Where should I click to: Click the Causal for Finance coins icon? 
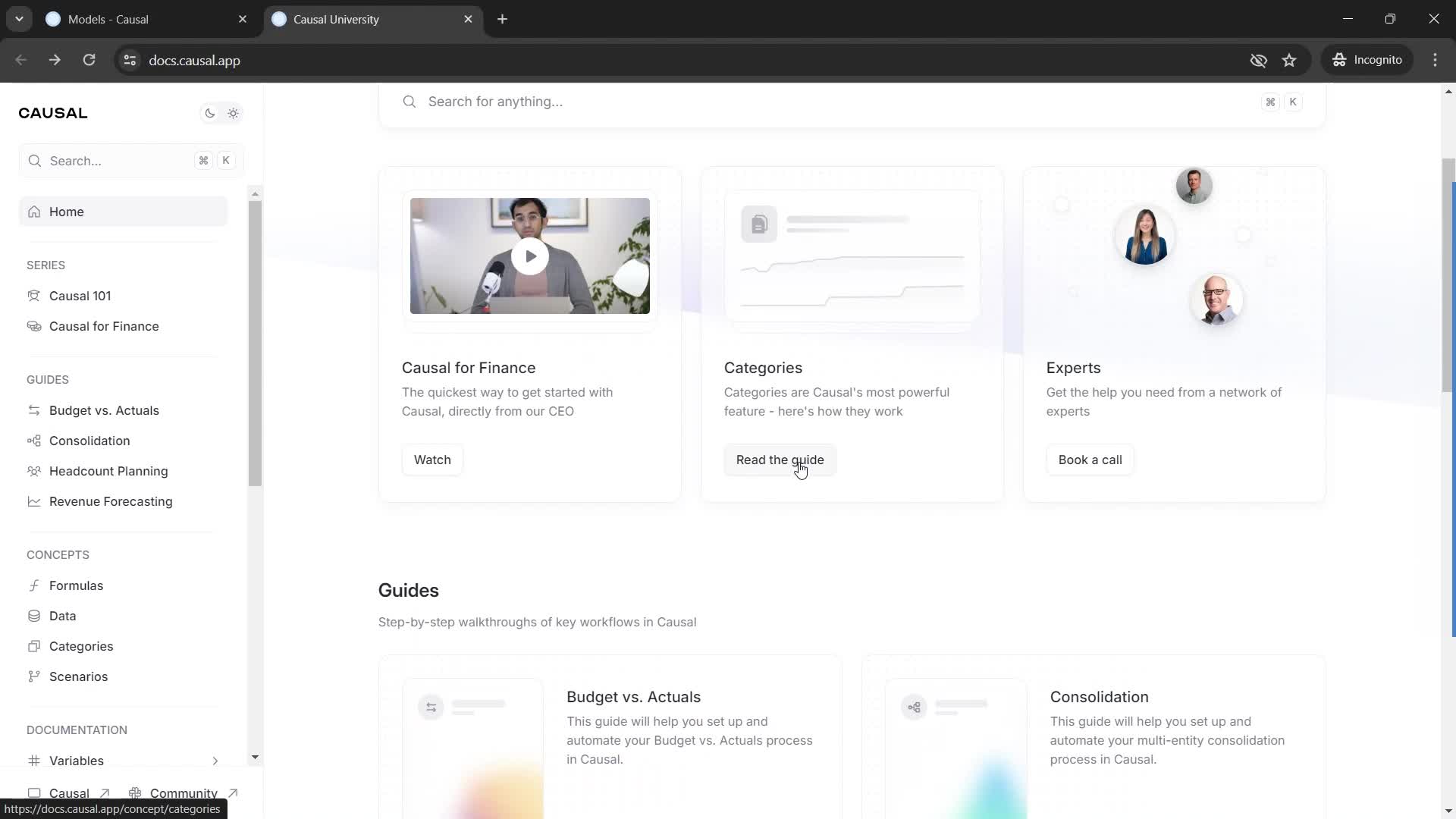34,326
